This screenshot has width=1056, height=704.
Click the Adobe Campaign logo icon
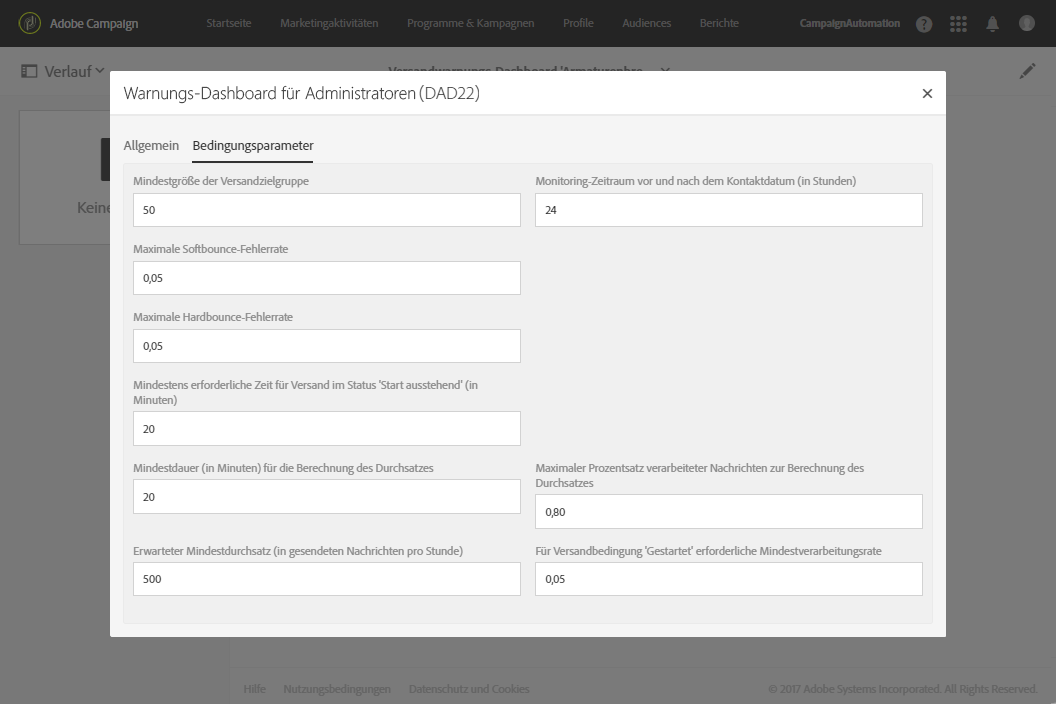30,23
